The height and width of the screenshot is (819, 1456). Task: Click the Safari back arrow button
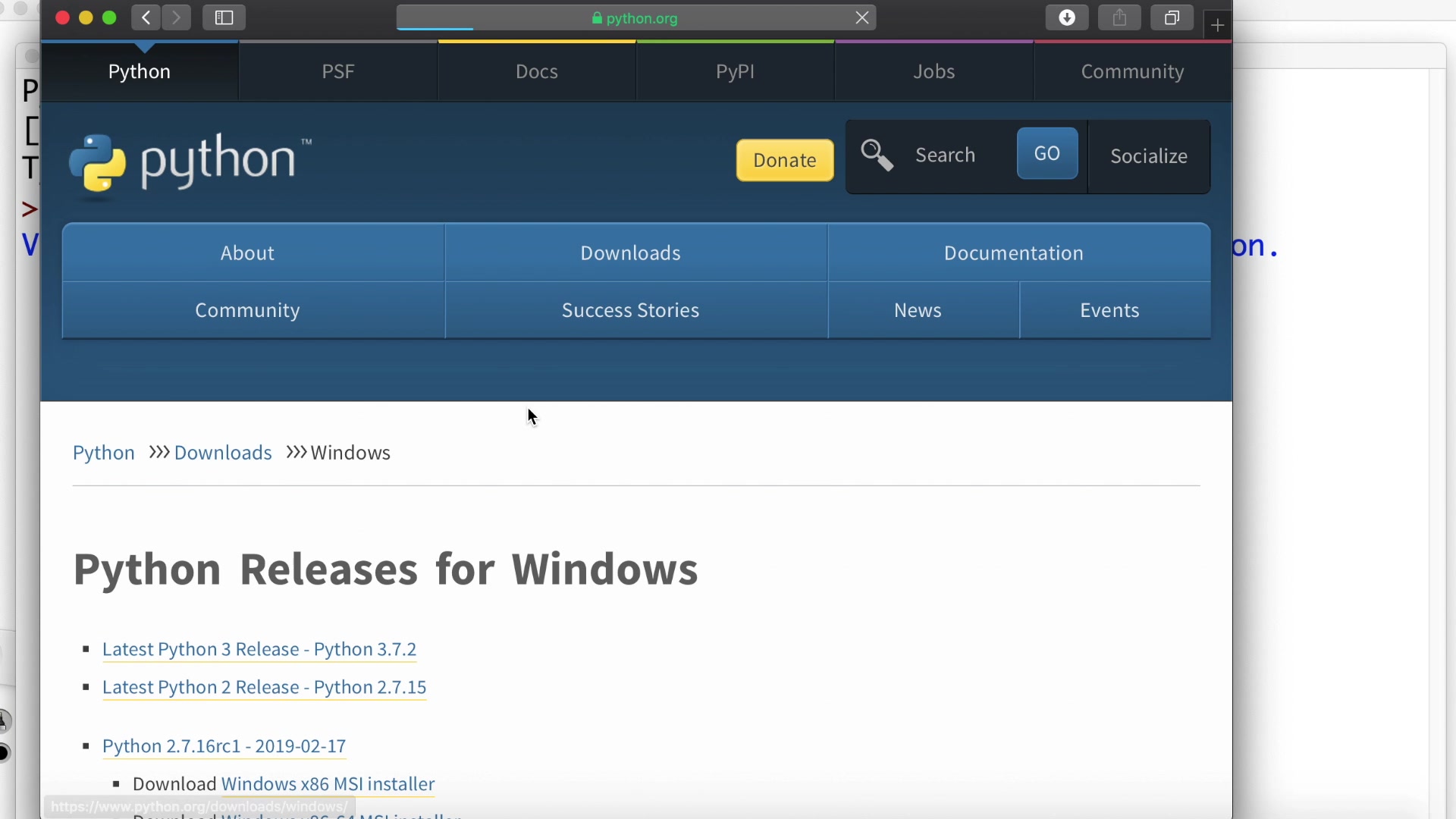[146, 17]
